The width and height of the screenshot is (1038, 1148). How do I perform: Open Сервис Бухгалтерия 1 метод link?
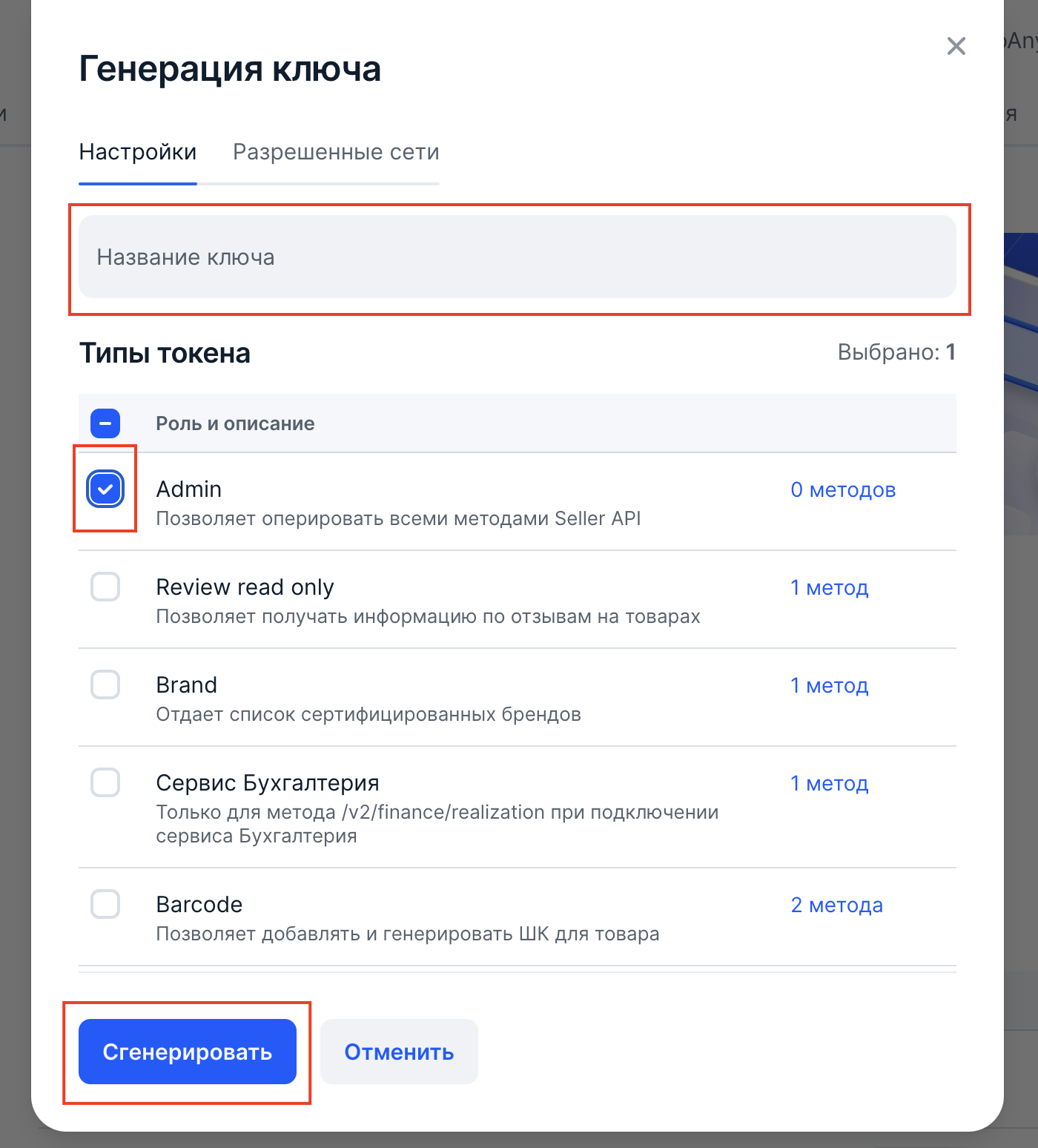[x=829, y=784]
